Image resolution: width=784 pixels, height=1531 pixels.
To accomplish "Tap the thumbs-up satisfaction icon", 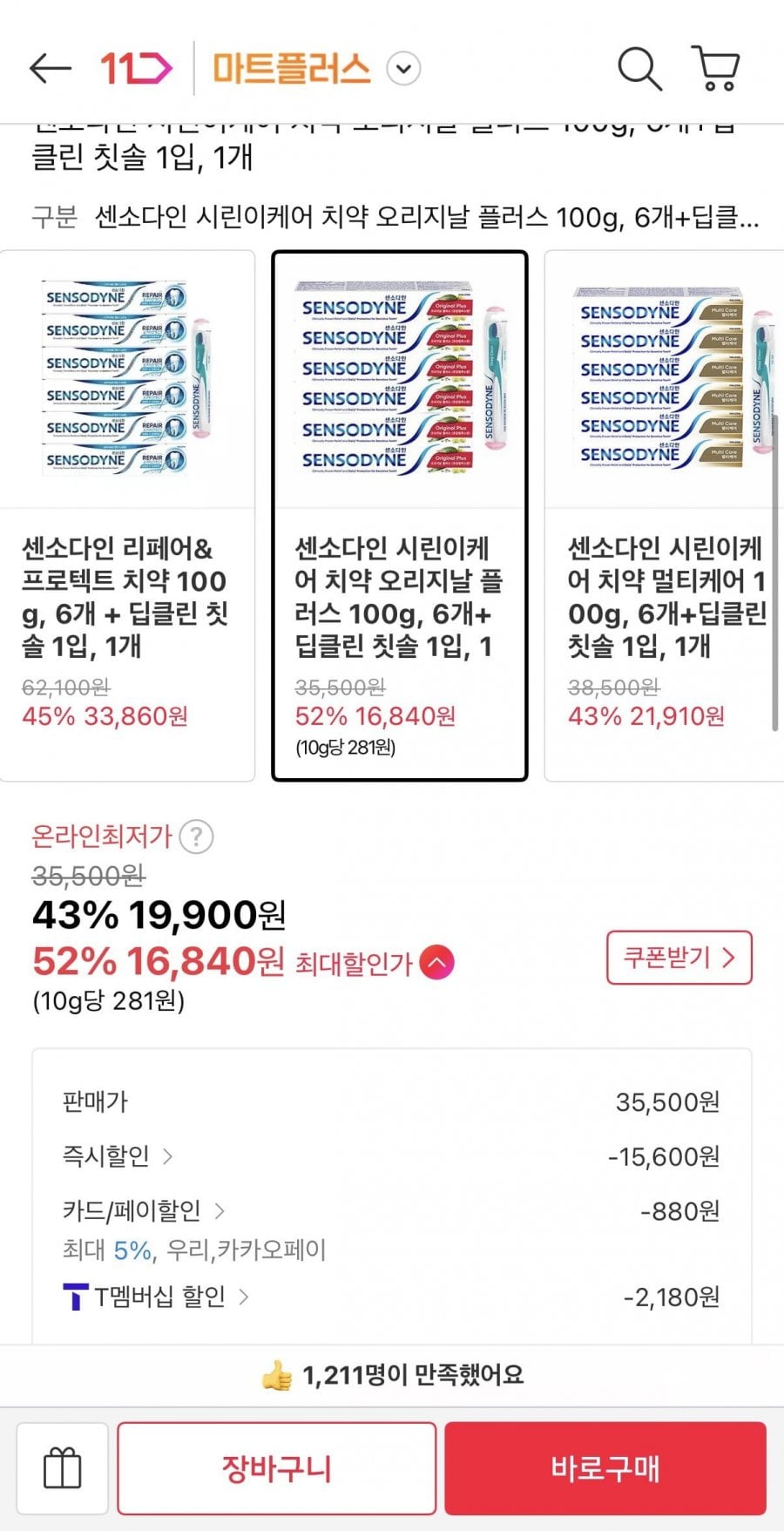I will (x=277, y=1376).
